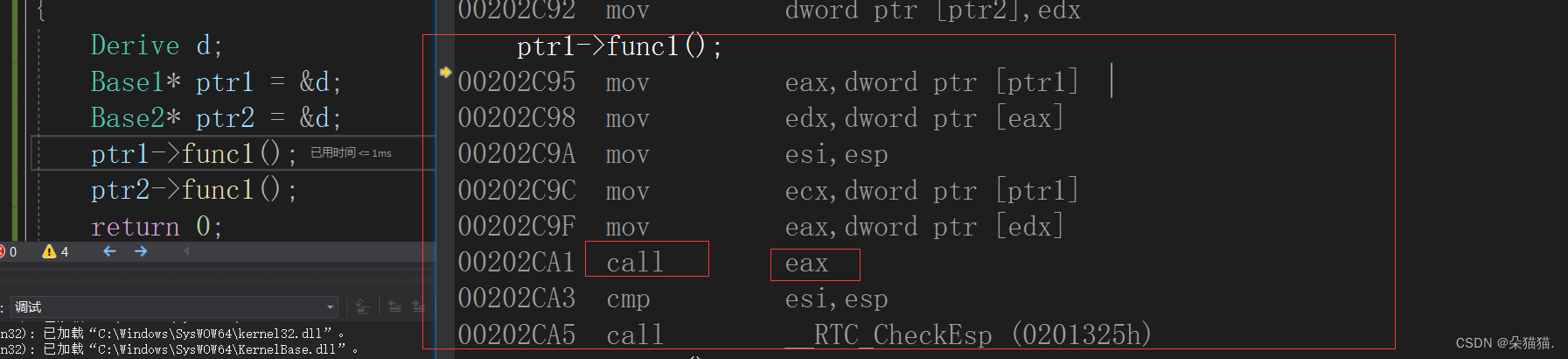Click the eax operand in red box
This screenshot has height=359, width=1568.
tap(806, 263)
